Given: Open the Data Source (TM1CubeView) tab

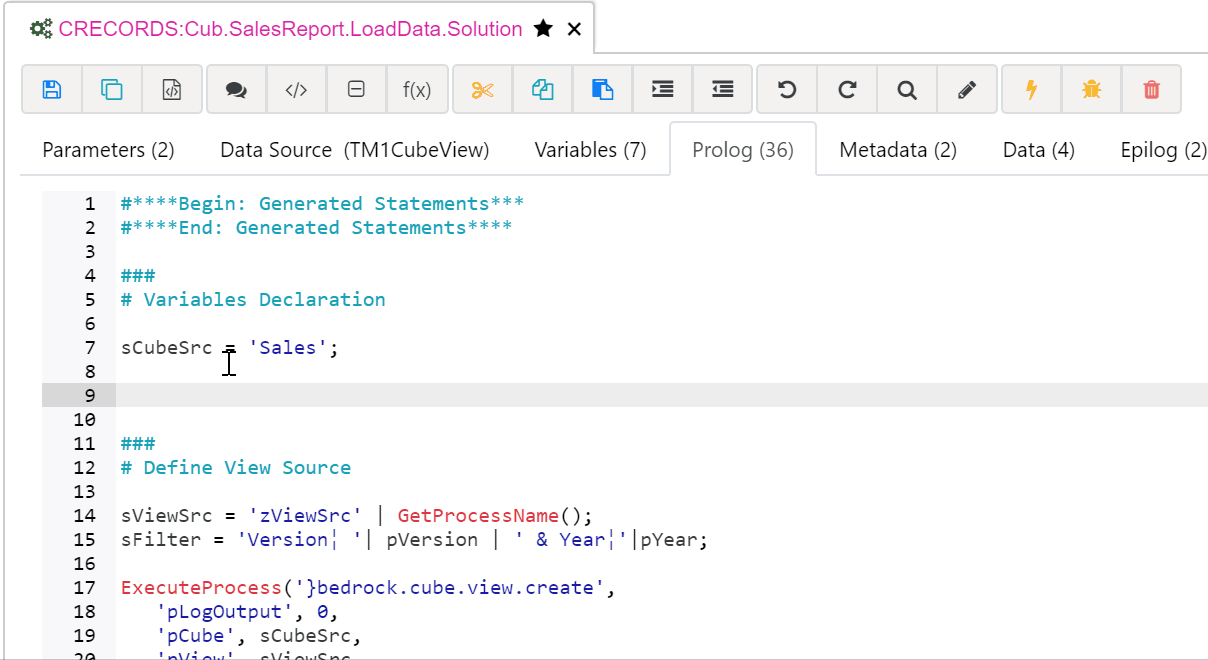Looking at the screenshot, I should click(x=354, y=150).
